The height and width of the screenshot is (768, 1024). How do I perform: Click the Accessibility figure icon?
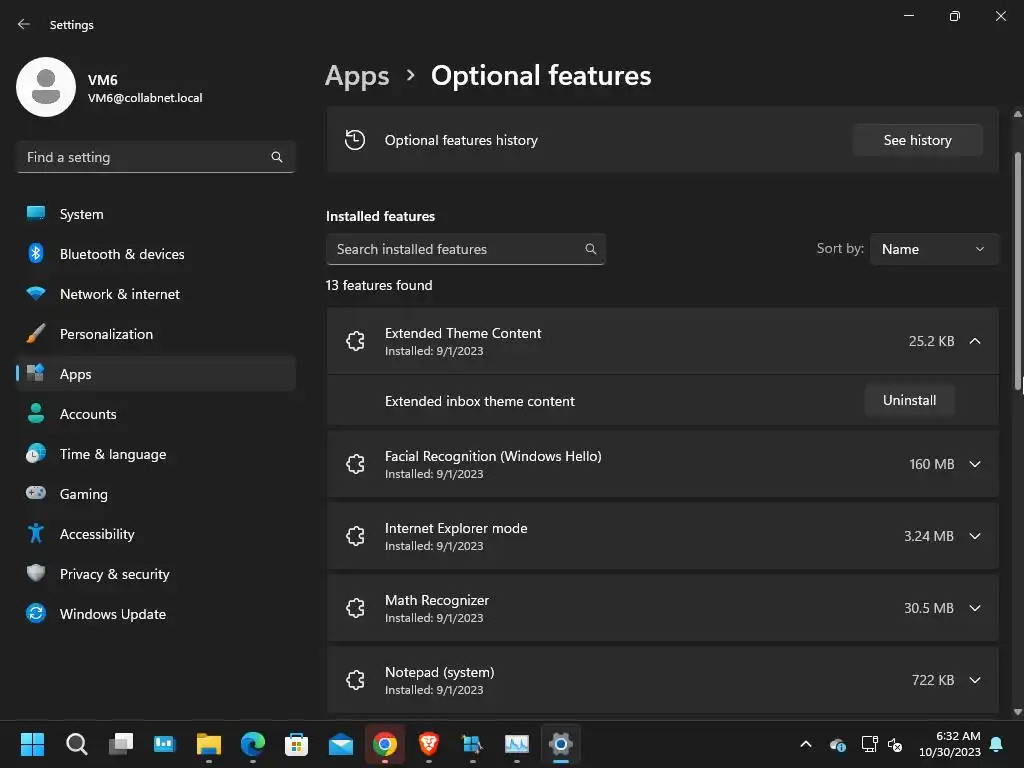[36, 534]
